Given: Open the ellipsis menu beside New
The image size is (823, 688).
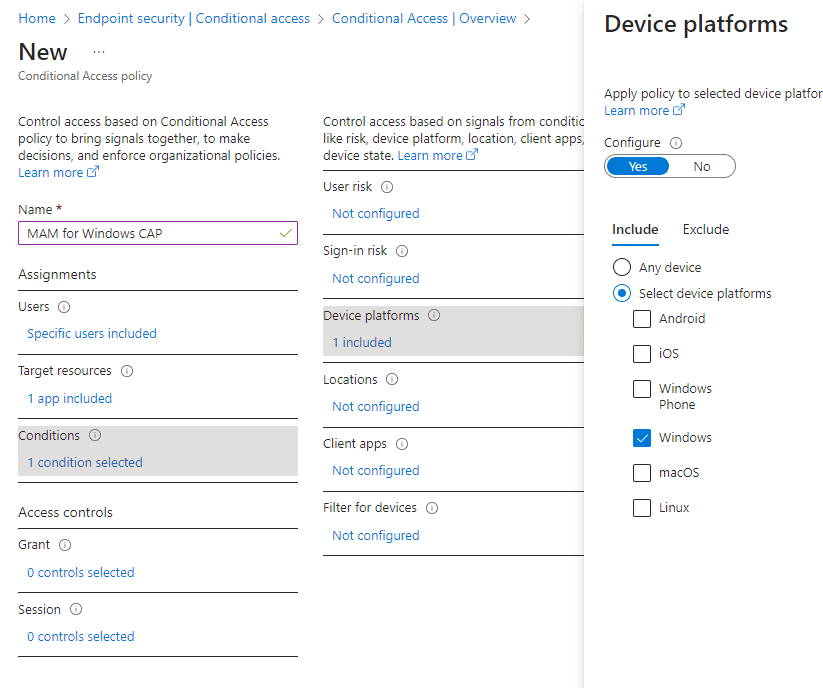Looking at the screenshot, I should (x=98, y=52).
